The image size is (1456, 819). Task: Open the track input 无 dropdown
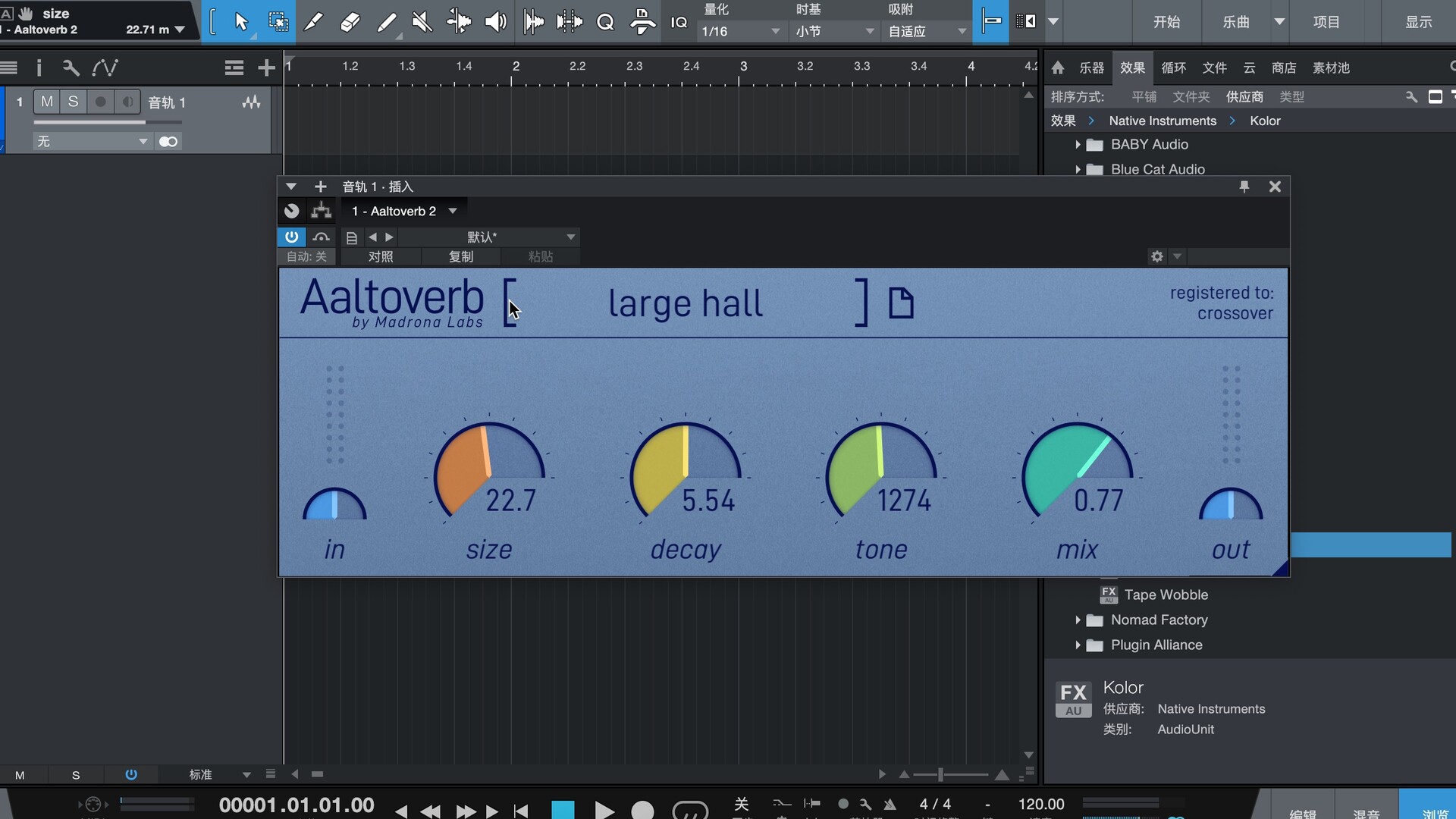point(93,142)
